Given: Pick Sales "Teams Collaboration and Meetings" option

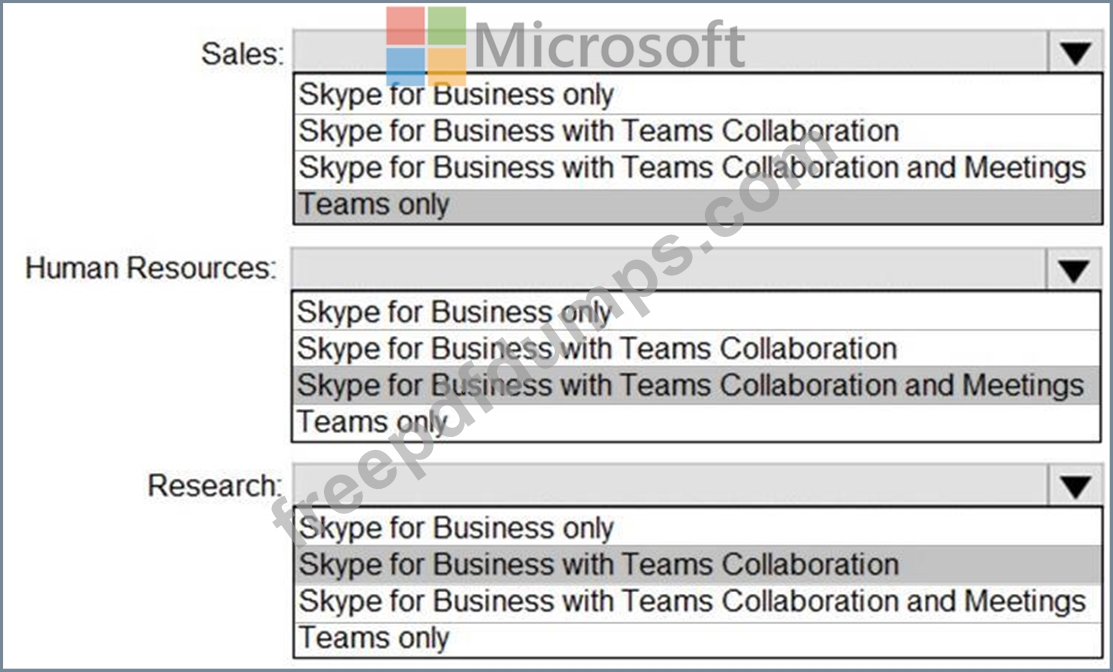Looking at the screenshot, I should click(692, 167).
